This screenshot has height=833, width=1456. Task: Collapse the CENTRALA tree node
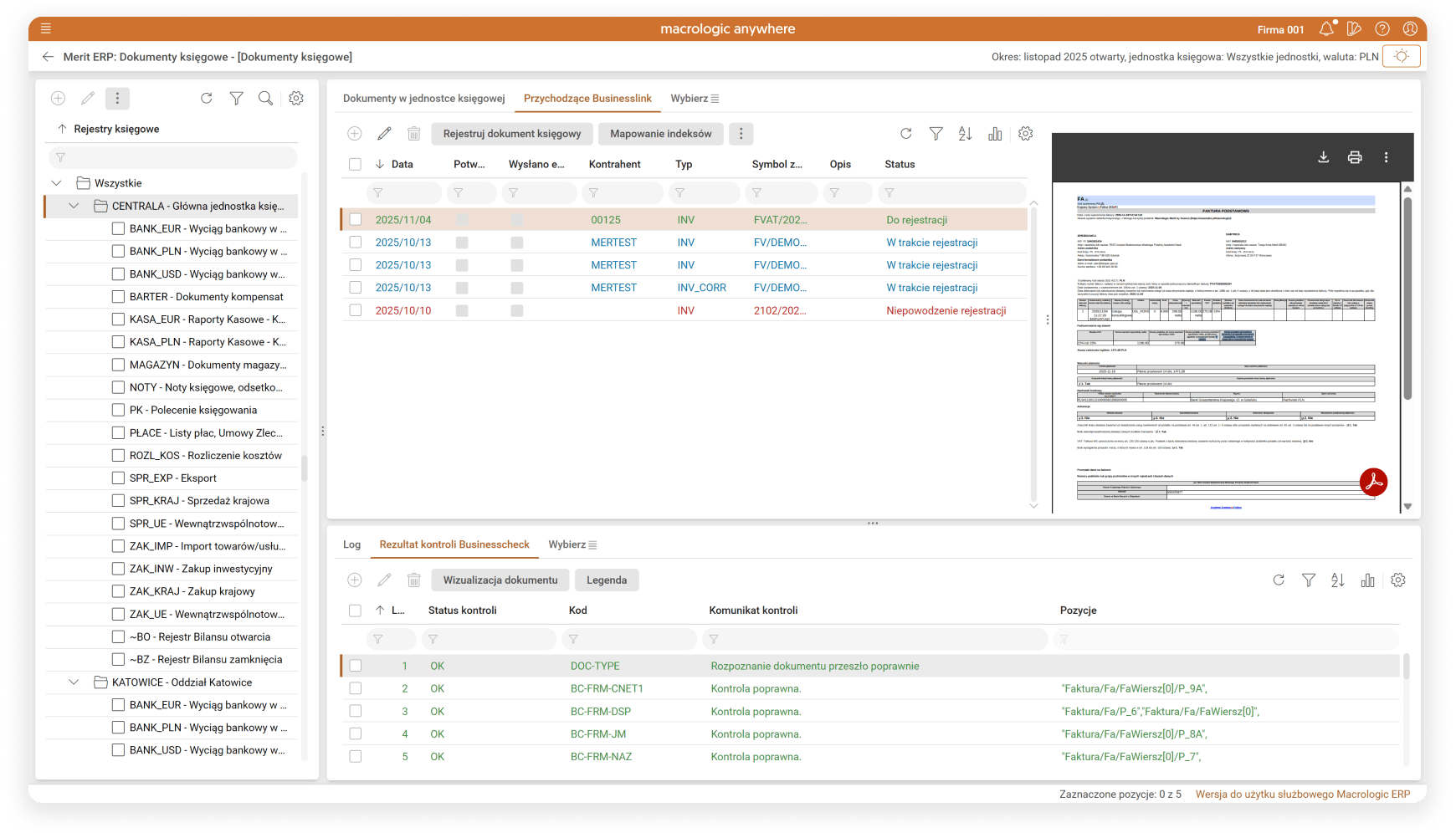[x=74, y=206]
